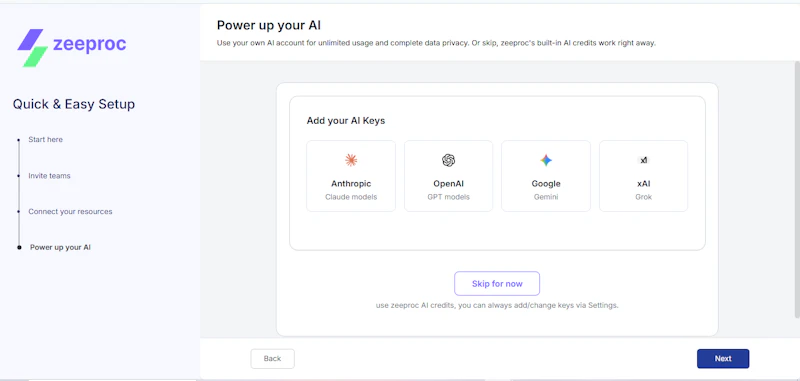Click the zeeproc AI credits note

tap(497, 306)
